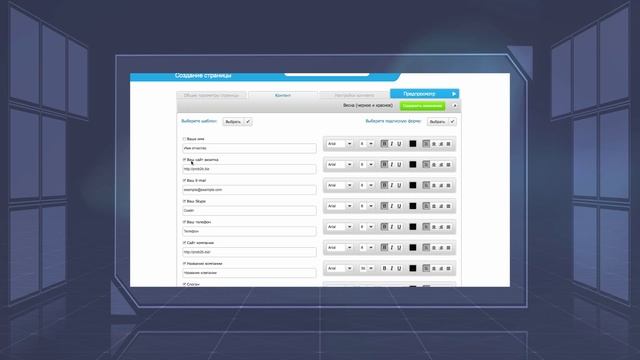The width and height of the screenshot is (640, 360).
Task: Uncheck the Слоган checkbox
Action: [x=184, y=284]
